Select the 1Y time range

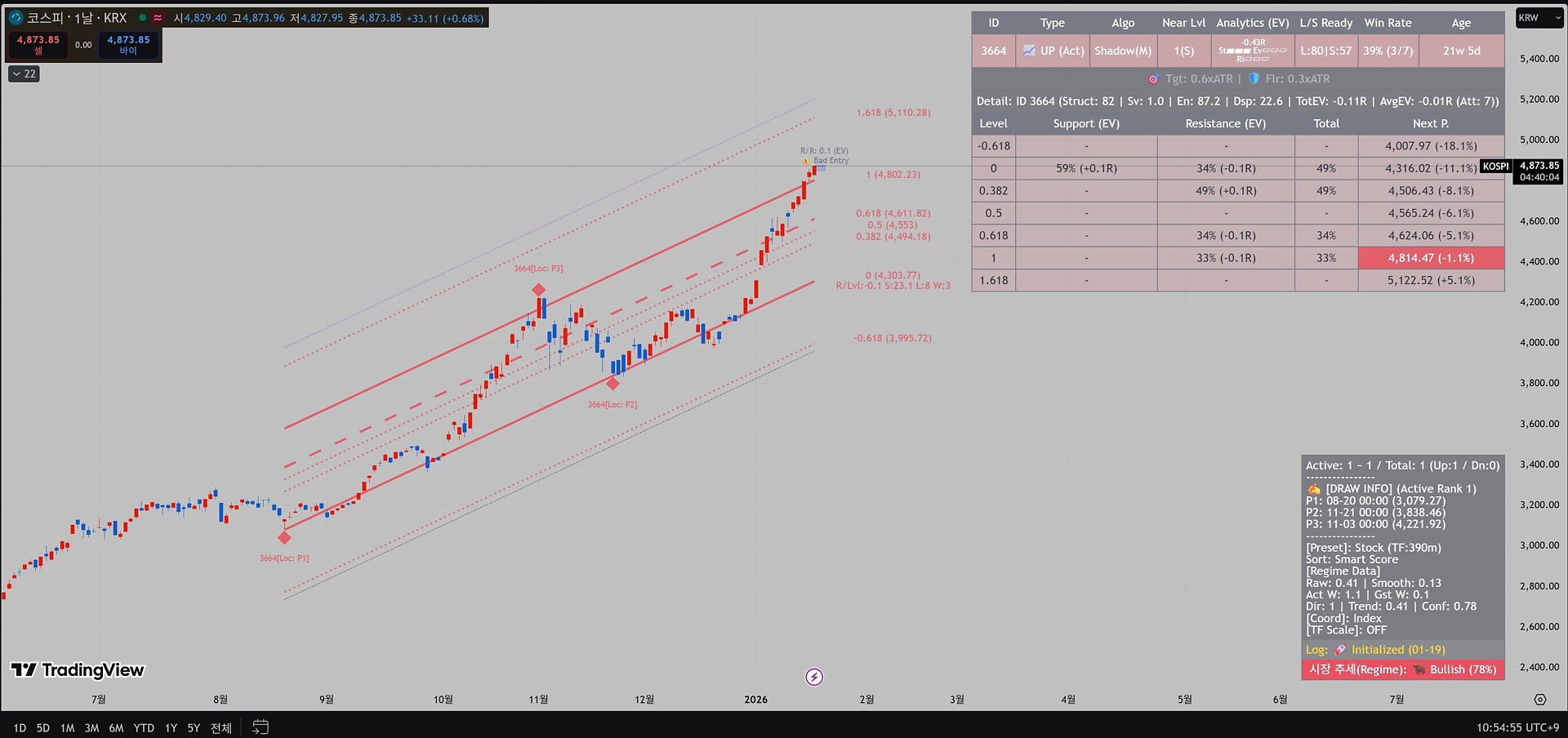coord(171,727)
